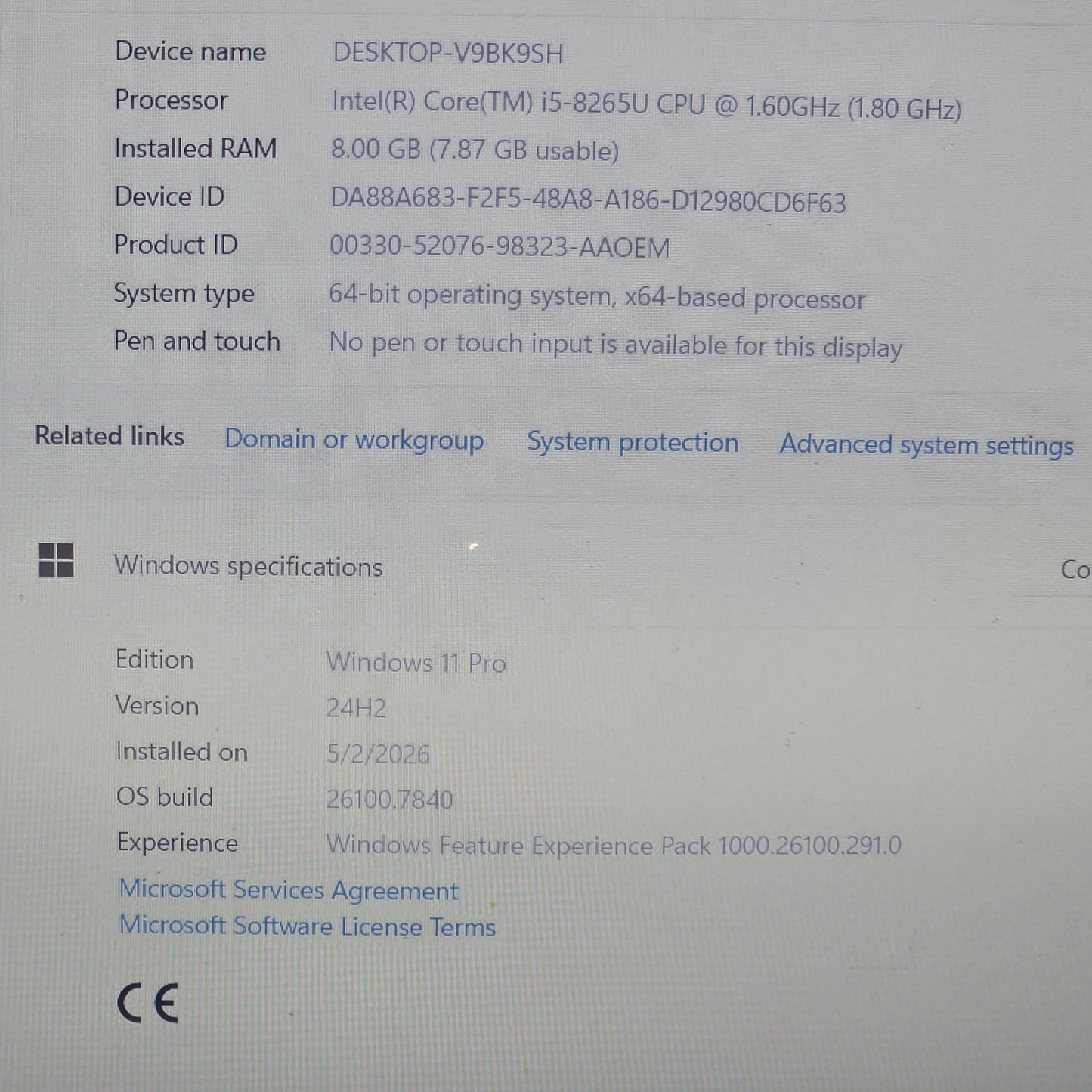Click the Pen and touch label
1092x1092 pixels.
196,341
